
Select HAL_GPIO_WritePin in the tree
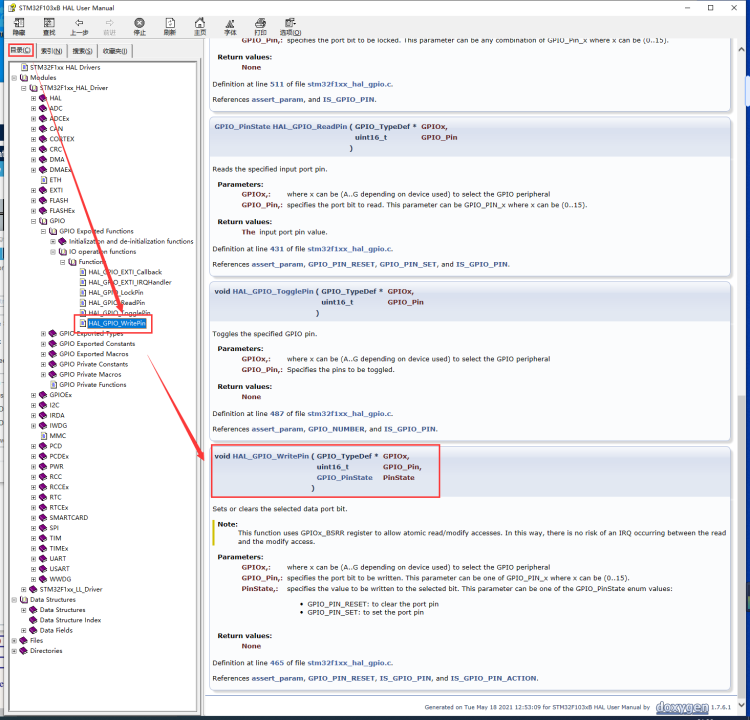click(117, 323)
